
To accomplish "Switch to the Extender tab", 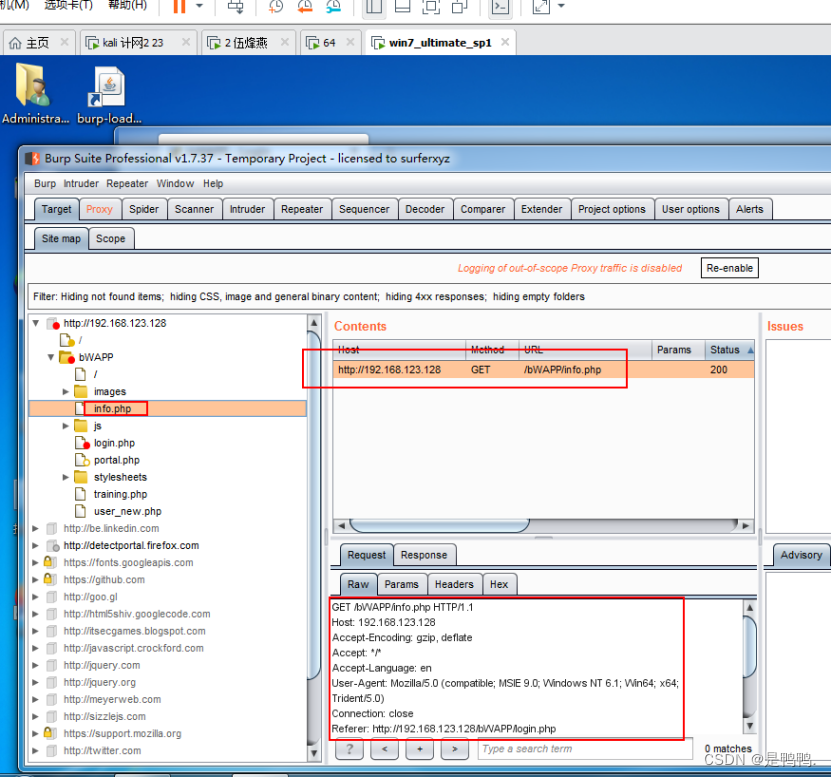I will coord(542,209).
